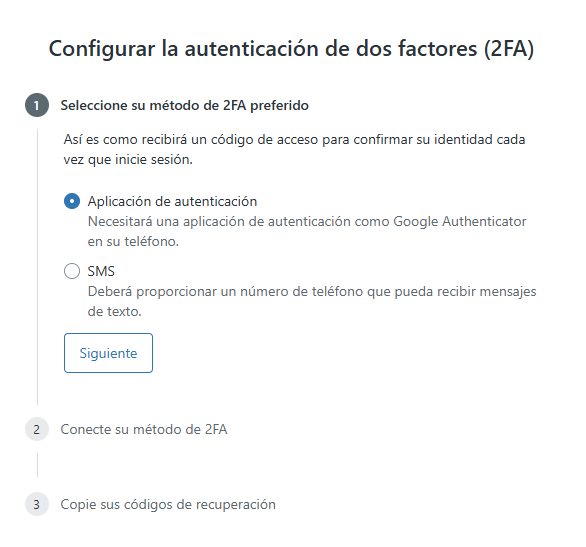Click the SMS option label
This screenshot has height=547, width=586.
pyautogui.click(x=101, y=271)
